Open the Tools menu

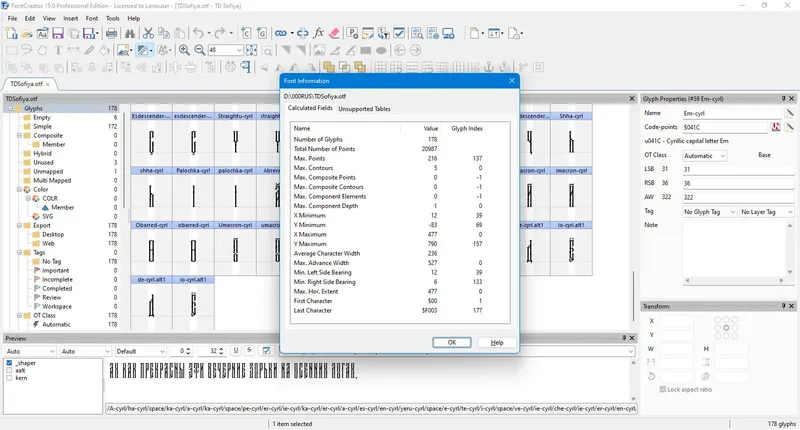click(x=112, y=18)
